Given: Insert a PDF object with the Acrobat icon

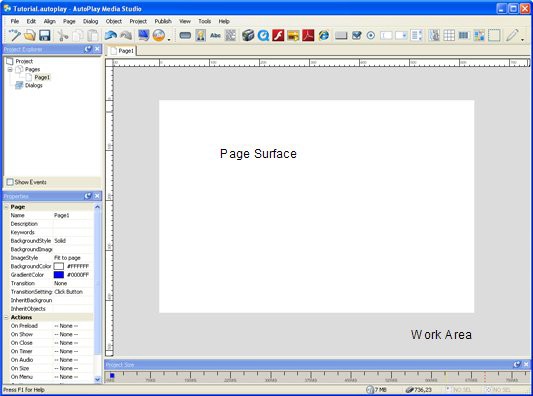Looking at the screenshot, I should (x=308, y=35).
